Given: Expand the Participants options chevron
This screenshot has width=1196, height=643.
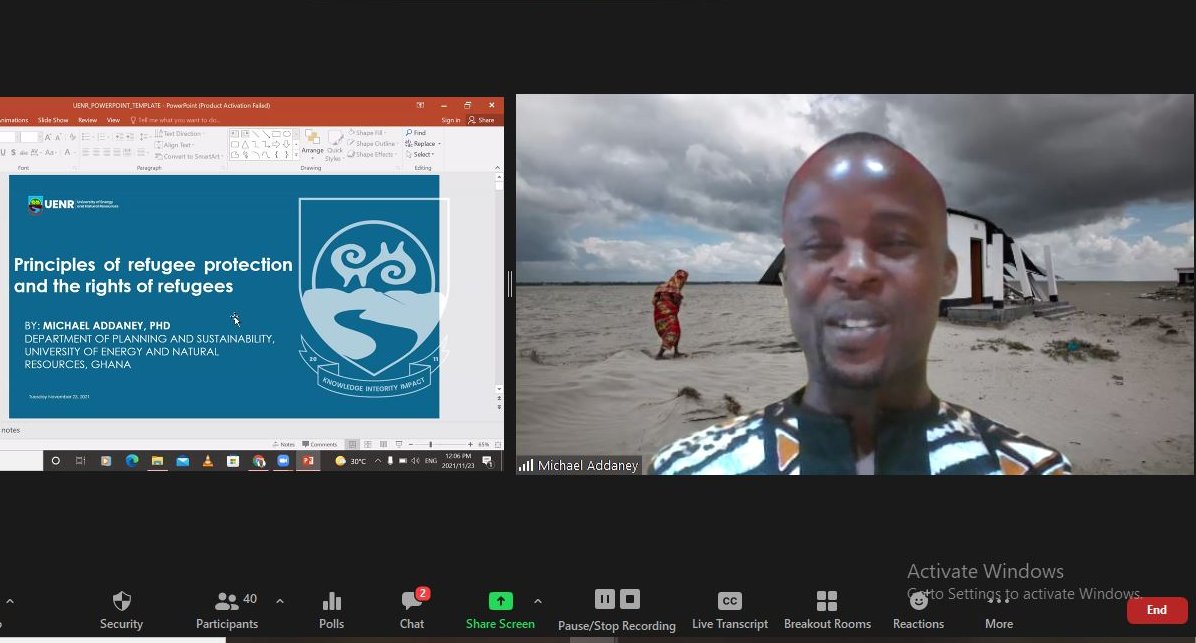Looking at the screenshot, I should click(x=280, y=601).
